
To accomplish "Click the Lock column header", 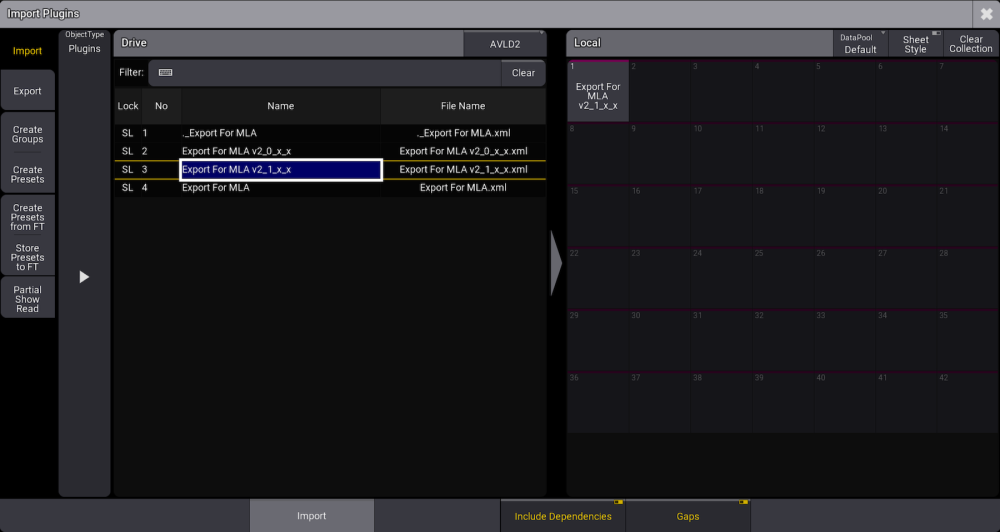I will coord(128,106).
